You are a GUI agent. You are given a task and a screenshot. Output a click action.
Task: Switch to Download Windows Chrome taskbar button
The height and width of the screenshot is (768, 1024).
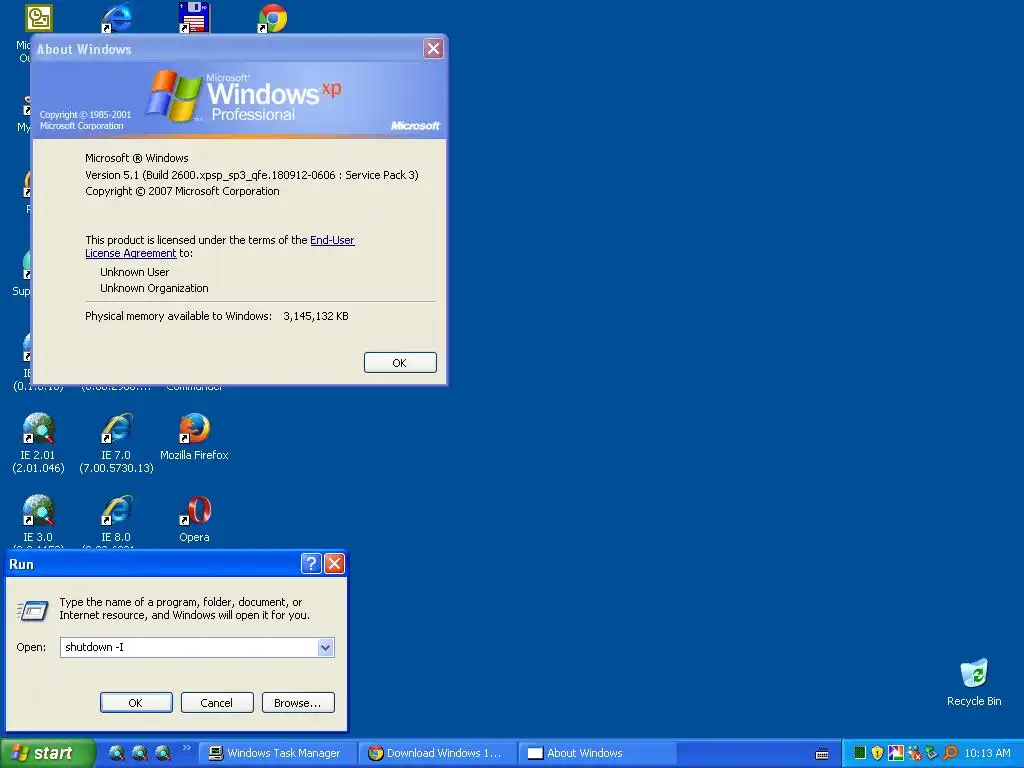click(438, 753)
